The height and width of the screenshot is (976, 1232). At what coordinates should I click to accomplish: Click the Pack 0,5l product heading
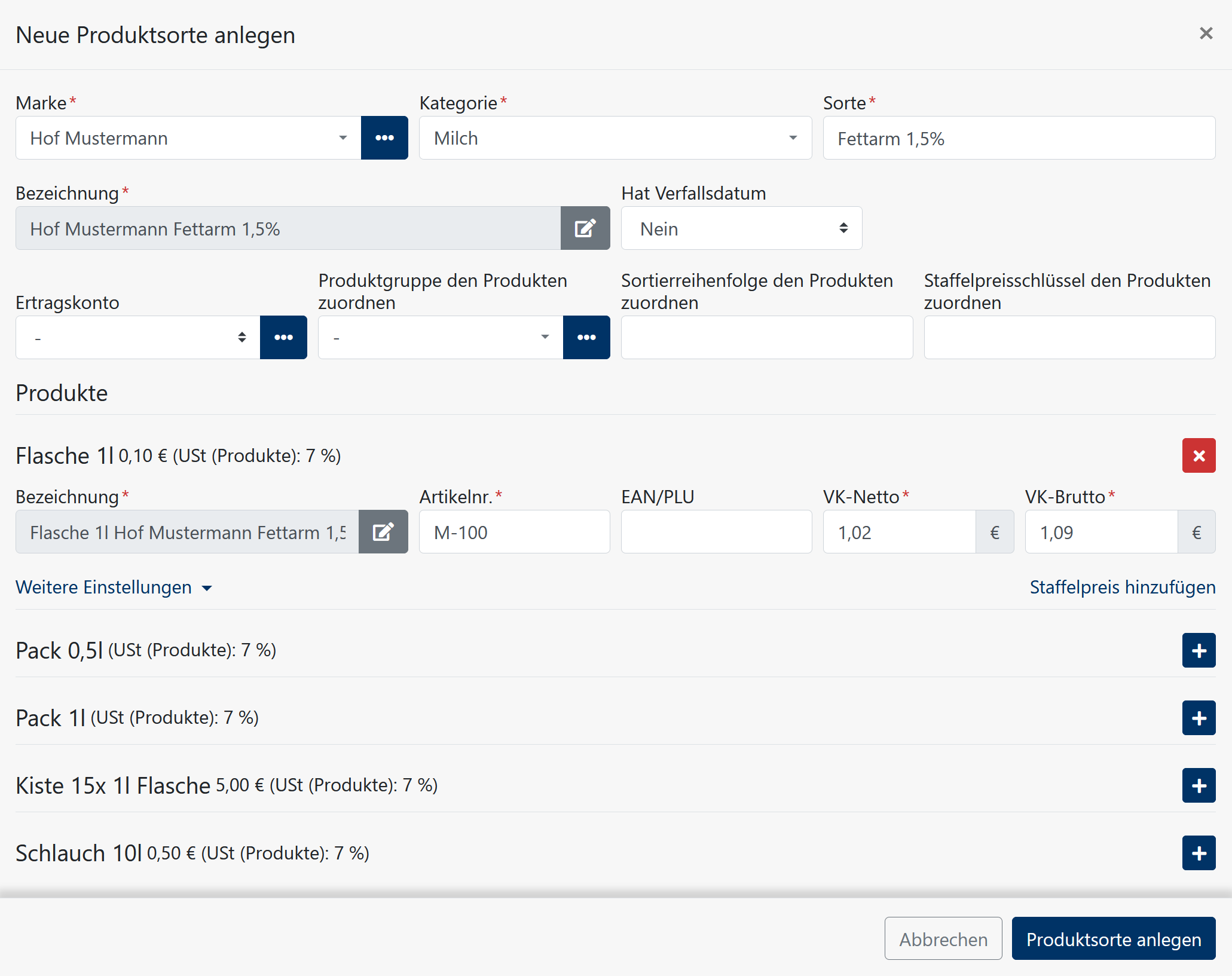[x=59, y=650]
